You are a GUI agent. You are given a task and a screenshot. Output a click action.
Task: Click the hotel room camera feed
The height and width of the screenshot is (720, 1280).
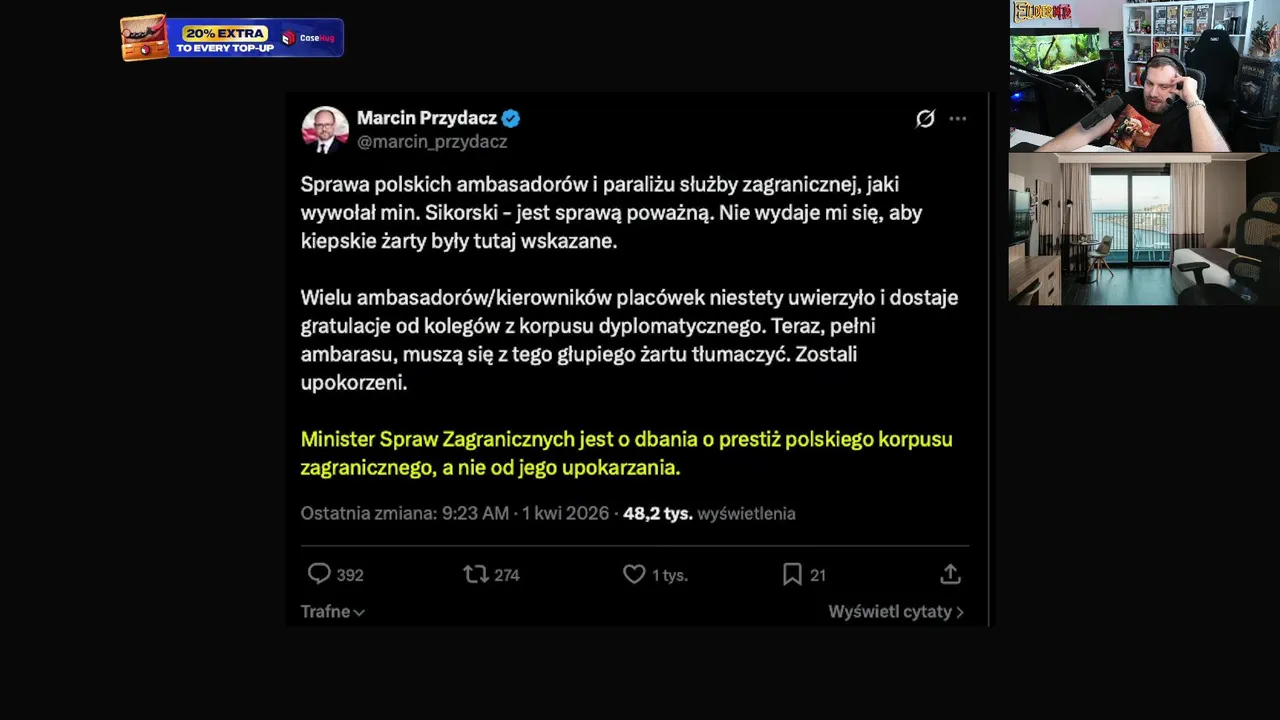coord(1144,229)
